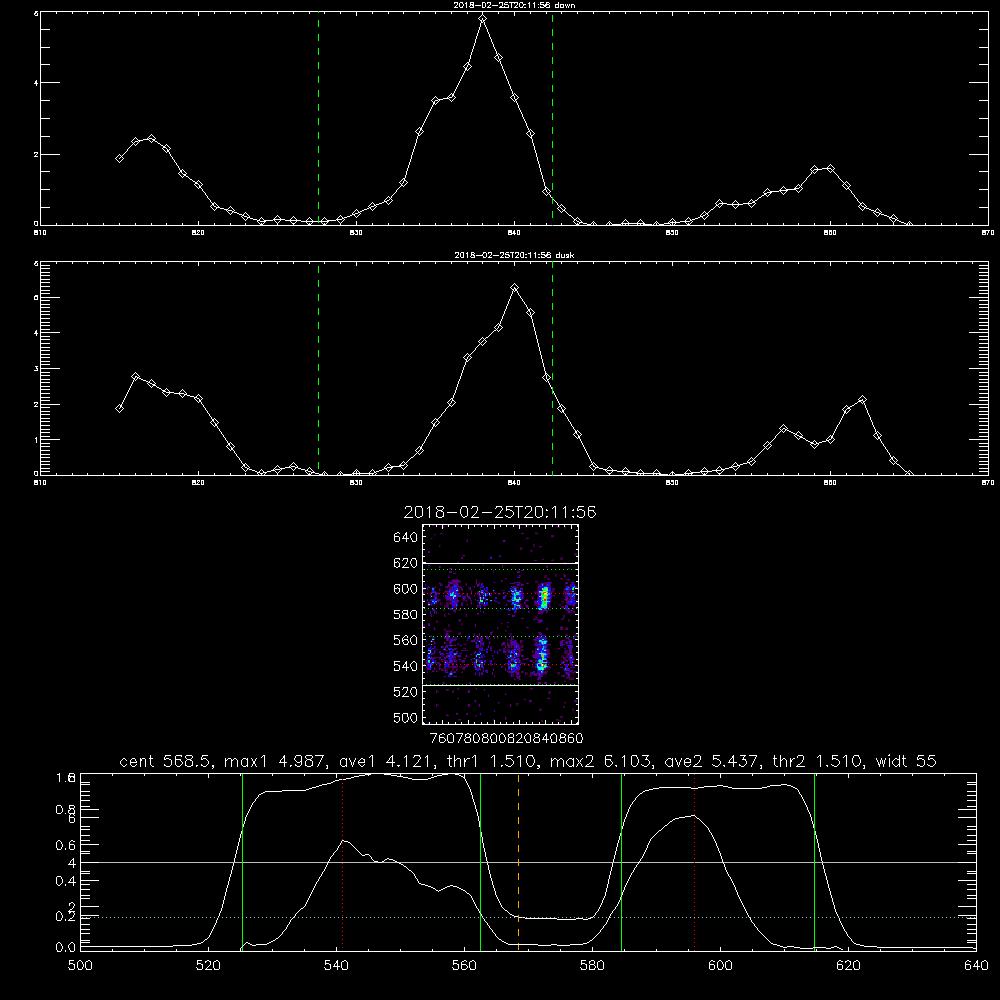The height and width of the screenshot is (1000, 1000).
Task: Click x-axis label 560 of bottom plot
Action: [x=464, y=966]
